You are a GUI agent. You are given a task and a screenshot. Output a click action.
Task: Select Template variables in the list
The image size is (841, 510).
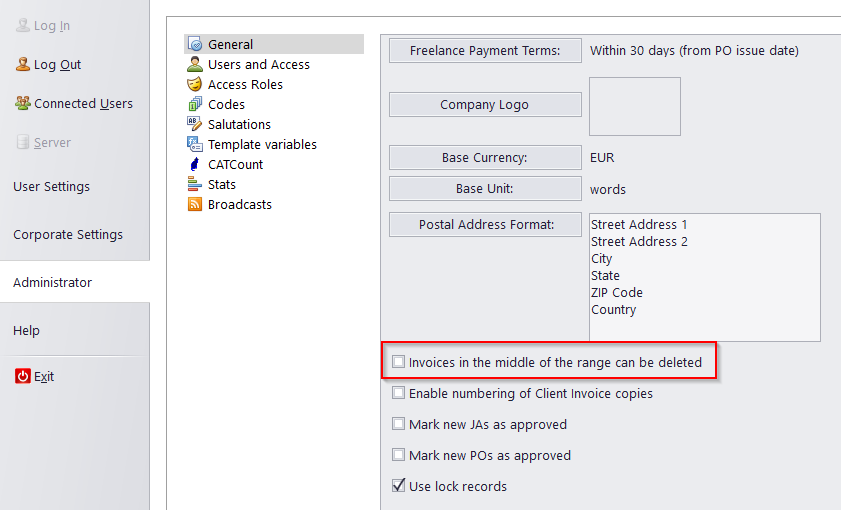(x=262, y=144)
